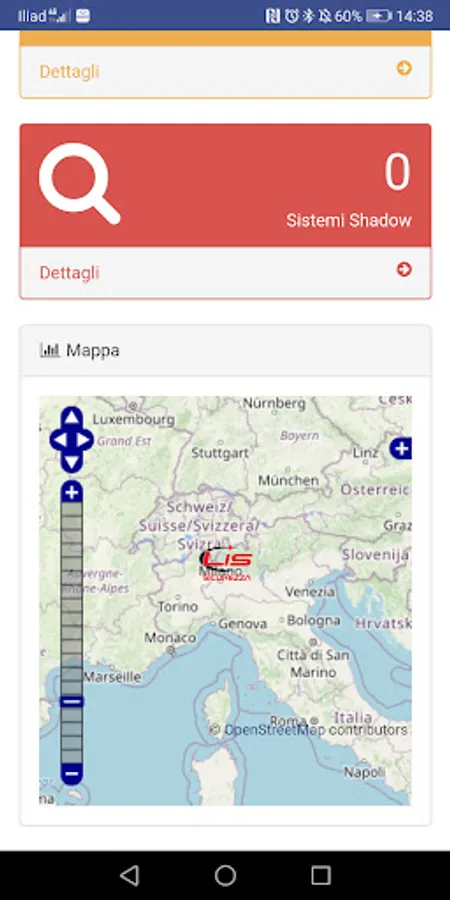Pan the map down with the arrow control
The image size is (450, 900).
(71, 463)
